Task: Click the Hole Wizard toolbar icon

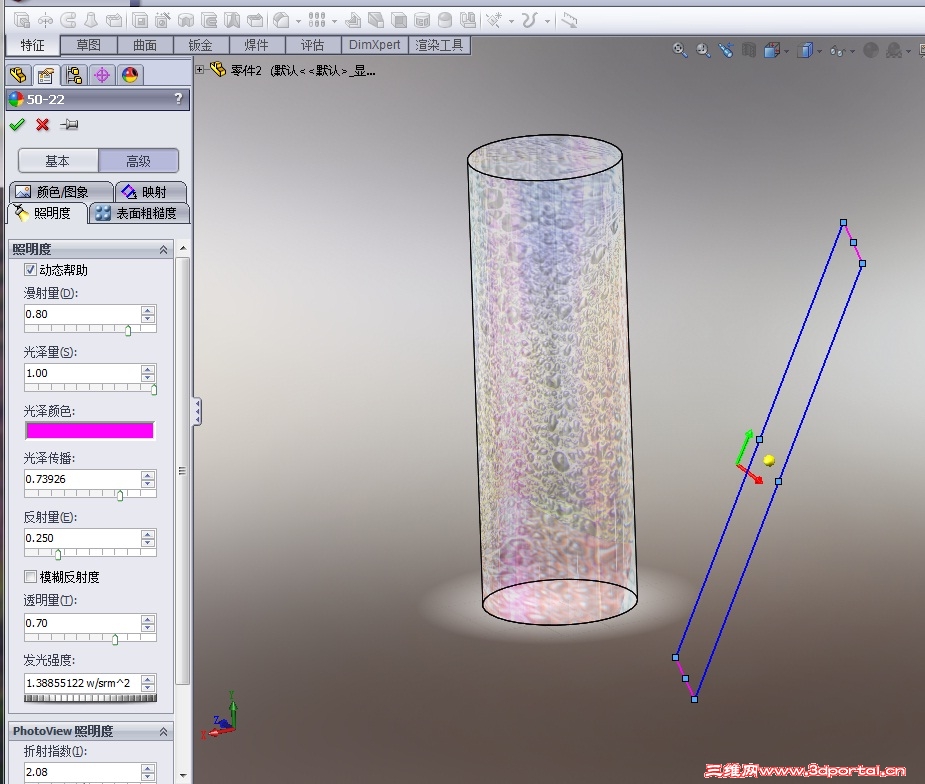Action: click(163, 21)
